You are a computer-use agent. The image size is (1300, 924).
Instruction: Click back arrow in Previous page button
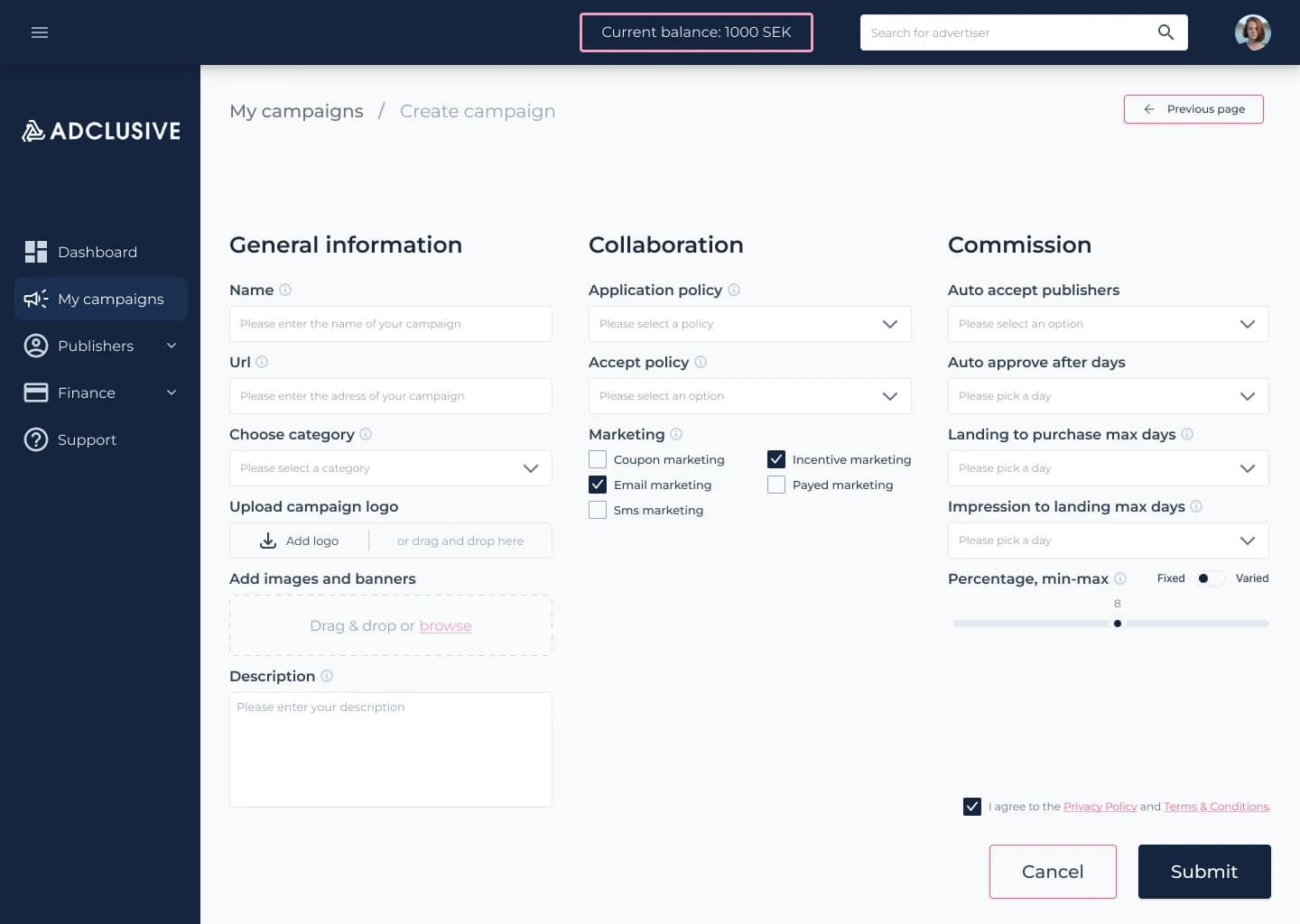[1149, 109]
